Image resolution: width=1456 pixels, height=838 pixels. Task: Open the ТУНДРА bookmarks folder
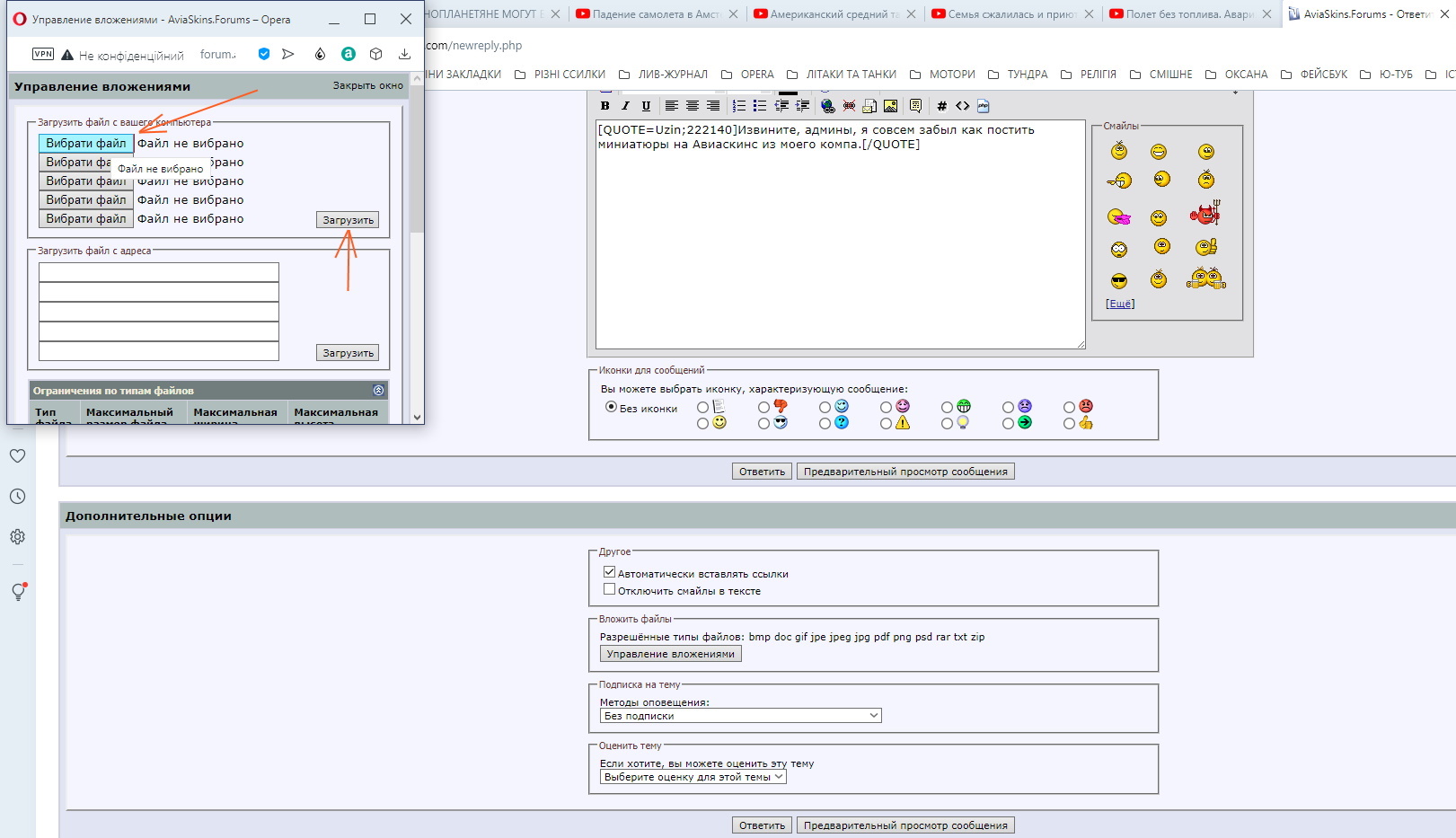[x=1018, y=75]
